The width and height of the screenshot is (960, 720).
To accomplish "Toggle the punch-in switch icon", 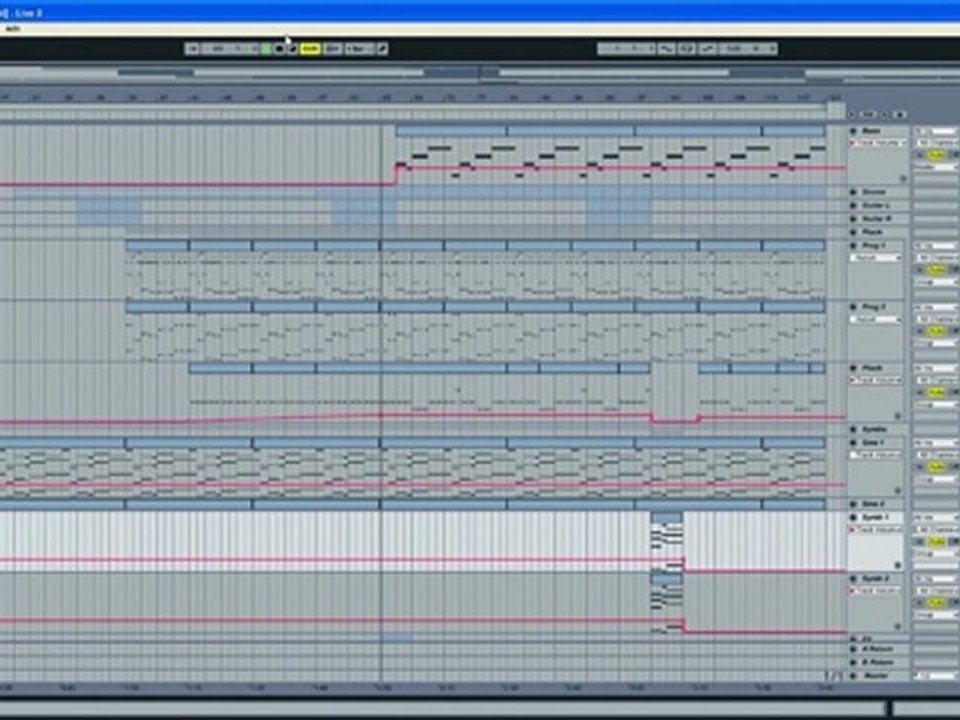I will click(666, 48).
